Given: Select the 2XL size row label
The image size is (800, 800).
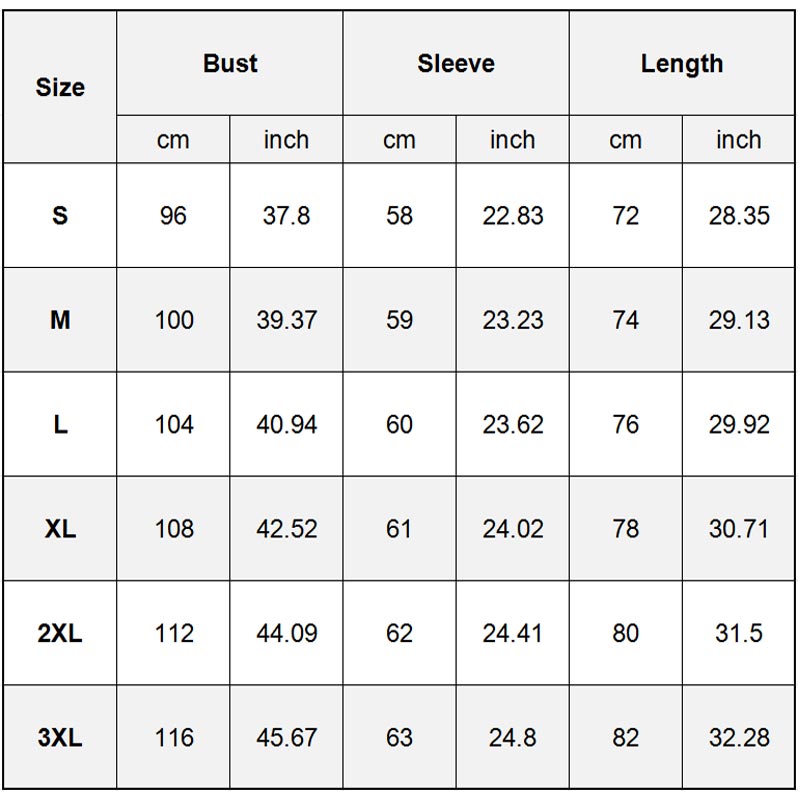Looking at the screenshot, I should [x=60, y=633].
